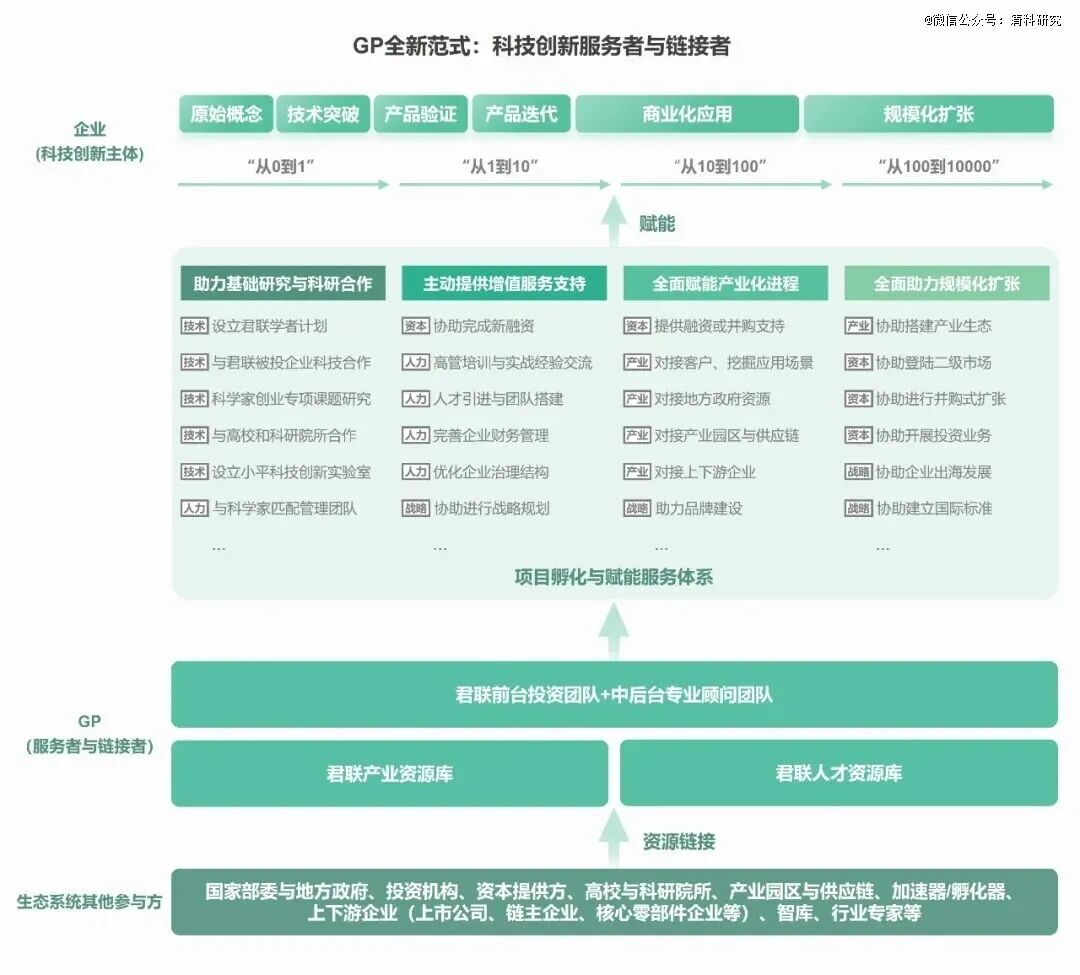Select the 主动提供增值服务支持 column header
The image size is (1080, 975).
pos(504,283)
